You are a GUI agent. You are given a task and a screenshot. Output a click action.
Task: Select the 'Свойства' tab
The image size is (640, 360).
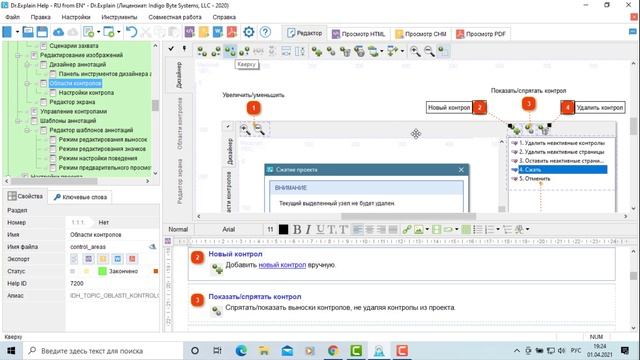tap(25, 196)
